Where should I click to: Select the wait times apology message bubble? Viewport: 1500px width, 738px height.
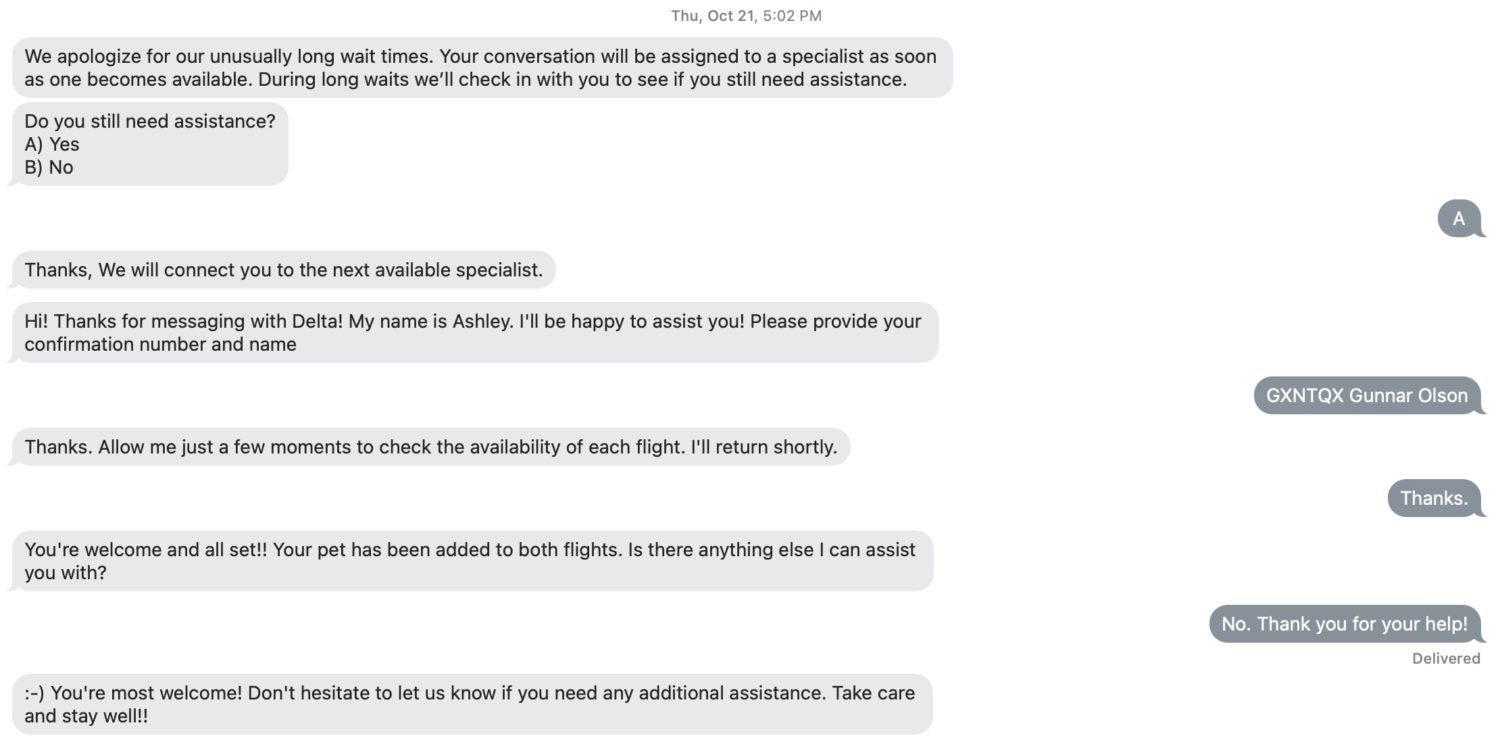point(480,67)
